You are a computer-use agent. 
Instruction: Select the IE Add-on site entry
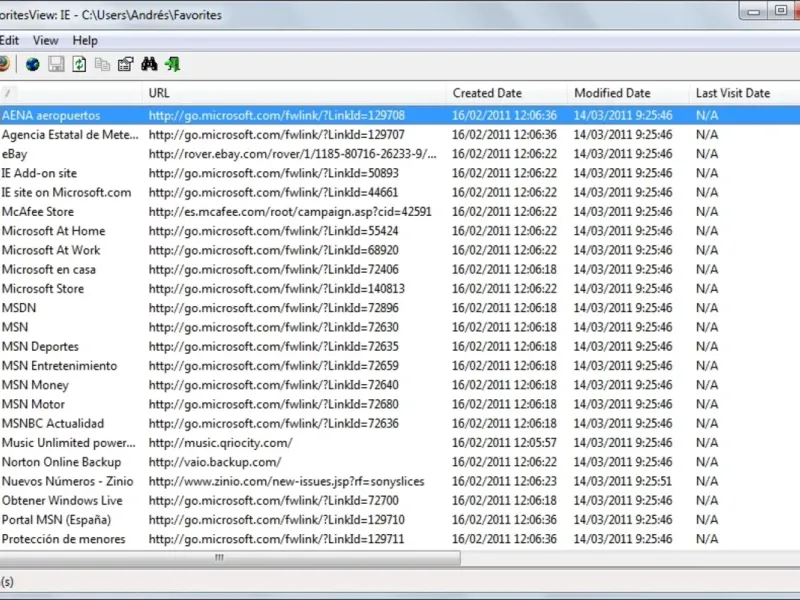(x=39, y=173)
